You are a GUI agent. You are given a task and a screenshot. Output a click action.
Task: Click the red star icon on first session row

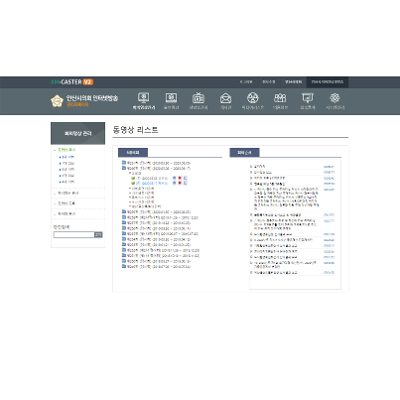click(180, 178)
